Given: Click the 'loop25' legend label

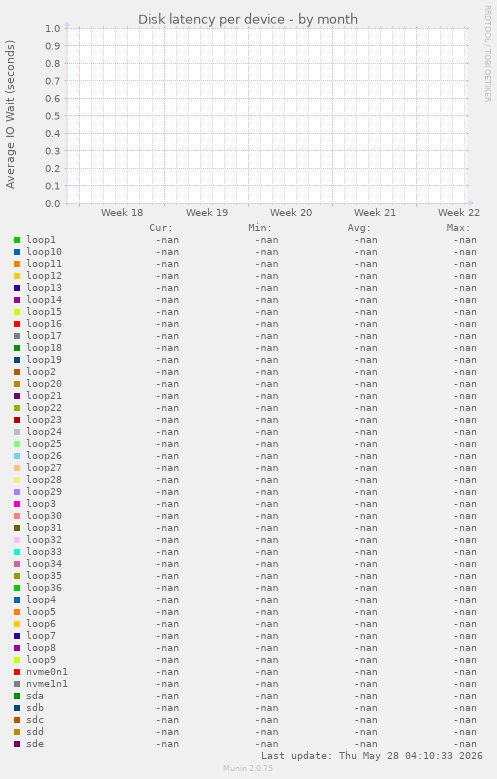Looking at the screenshot, I should coord(44,444).
